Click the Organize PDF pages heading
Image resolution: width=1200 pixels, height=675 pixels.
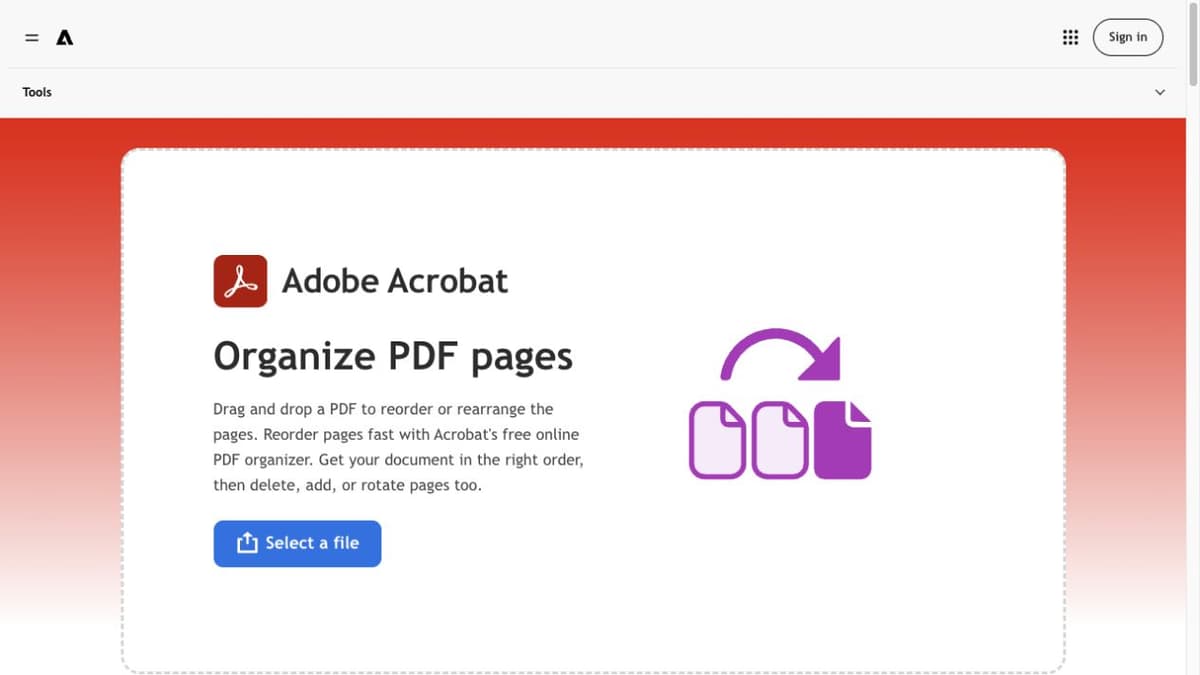393,356
